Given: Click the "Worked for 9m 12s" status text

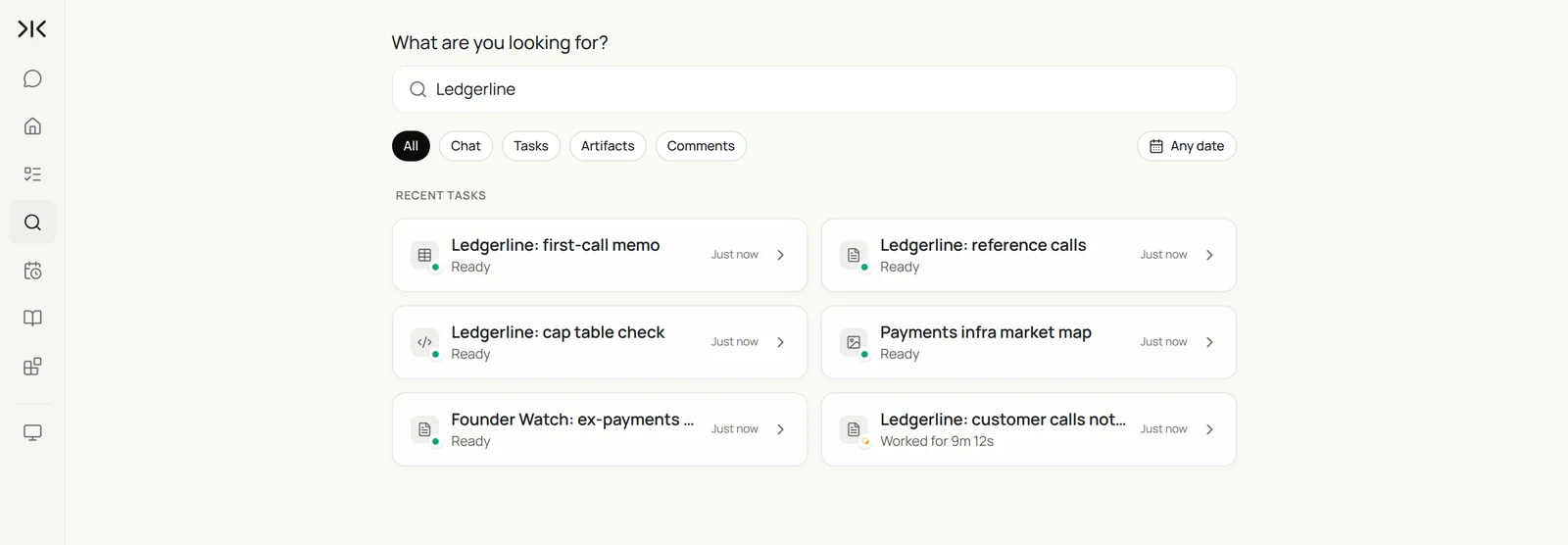Looking at the screenshot, I should (x=937, y=441).
